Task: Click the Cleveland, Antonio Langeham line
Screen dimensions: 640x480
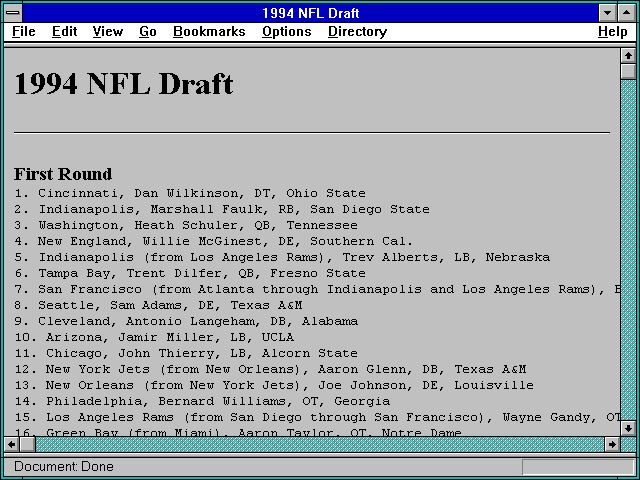Action: [x=186, y=321]
